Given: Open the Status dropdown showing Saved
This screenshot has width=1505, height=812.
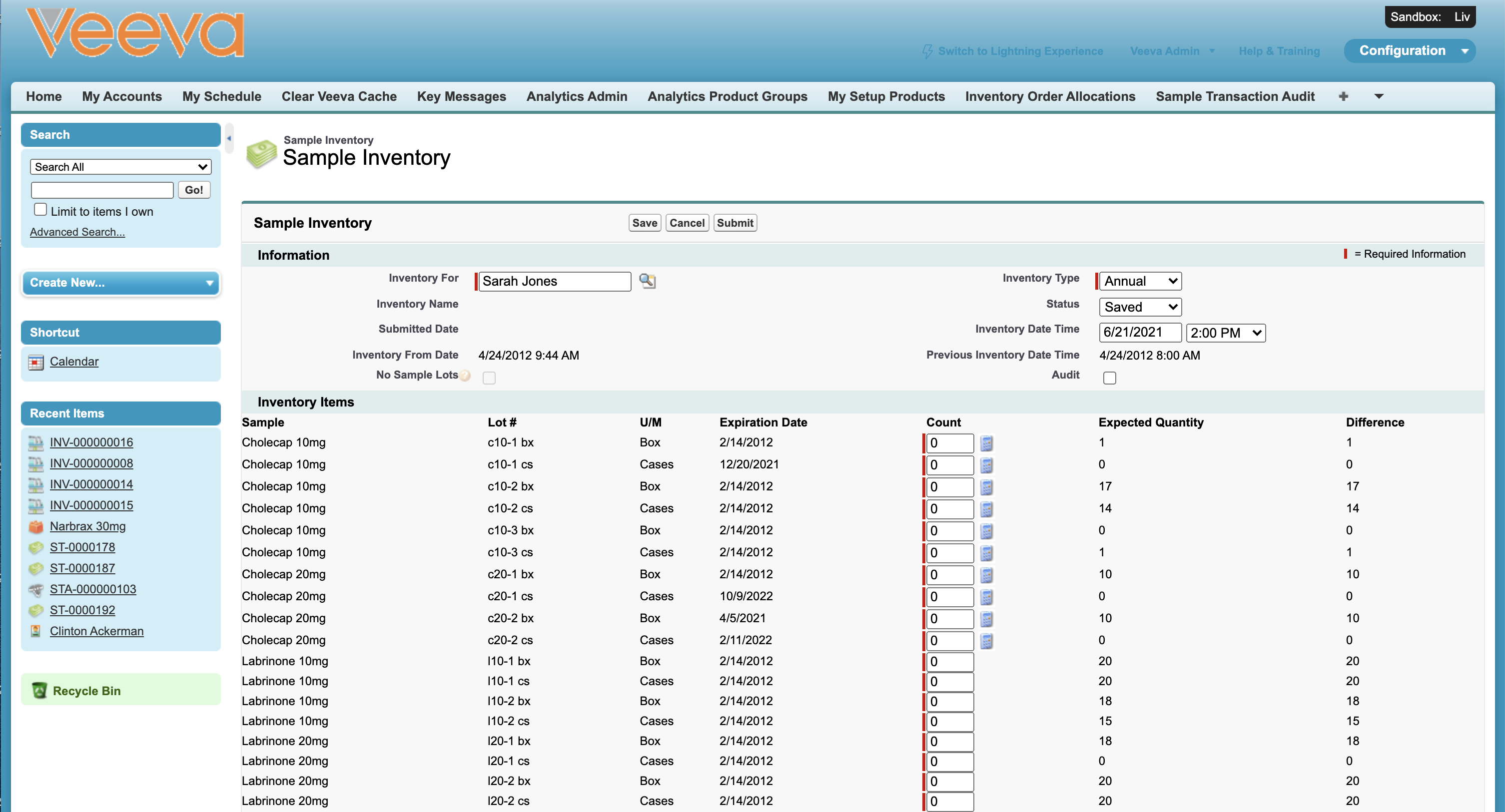Looking at the screenshot, I should (x=1140, y=307).
